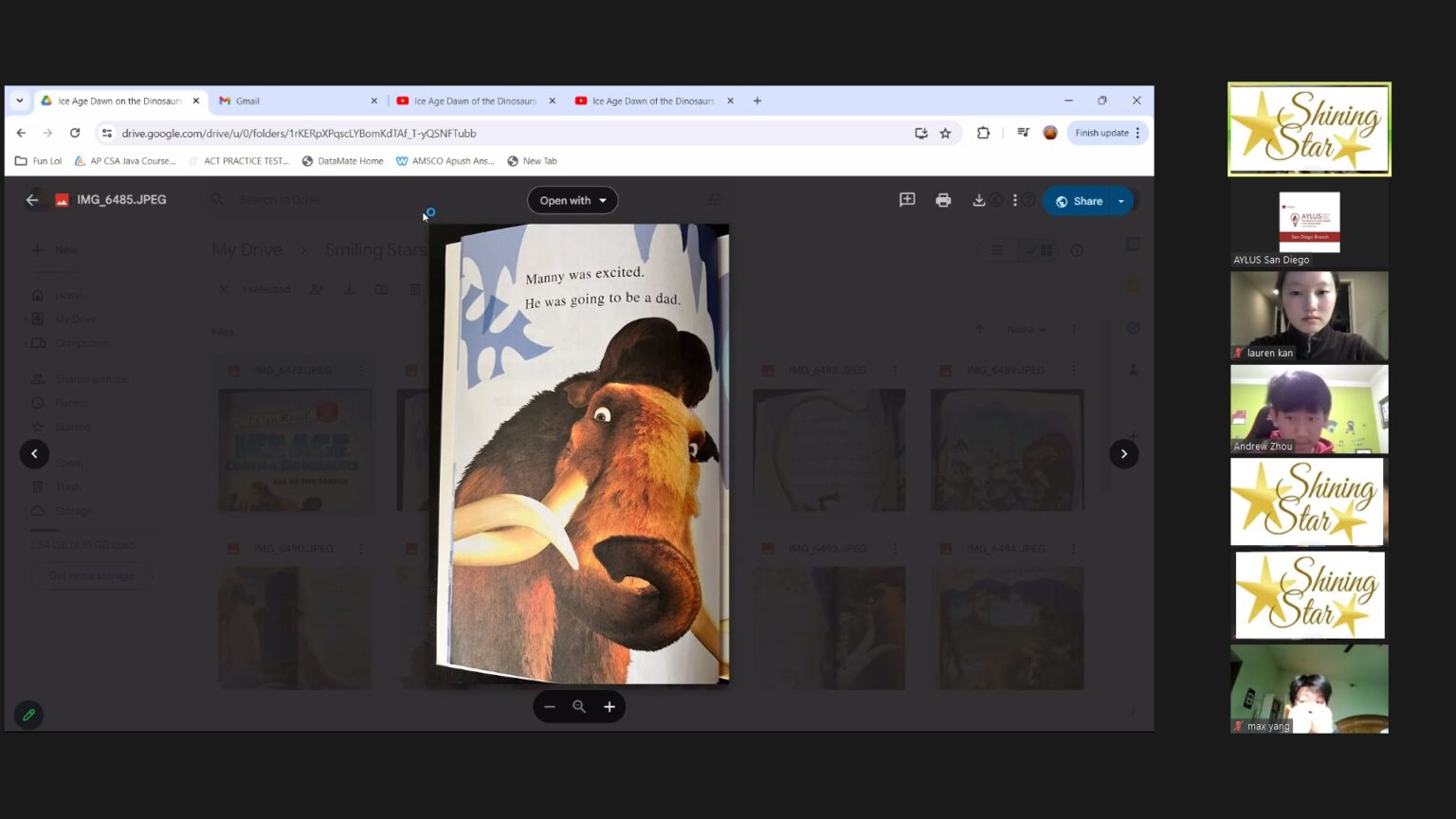
Task: Add a comment to IMG_6485.JPEG
Action: (907, 200)
